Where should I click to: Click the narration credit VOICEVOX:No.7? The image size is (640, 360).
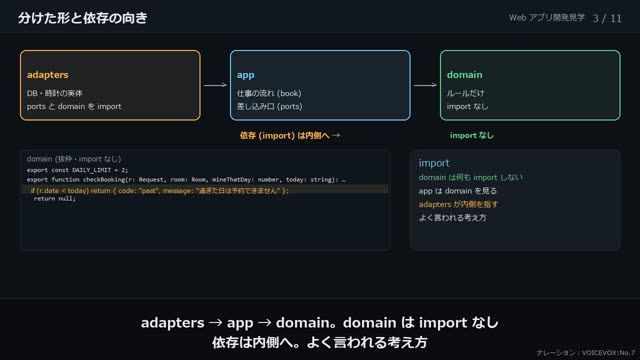(586, 353)
